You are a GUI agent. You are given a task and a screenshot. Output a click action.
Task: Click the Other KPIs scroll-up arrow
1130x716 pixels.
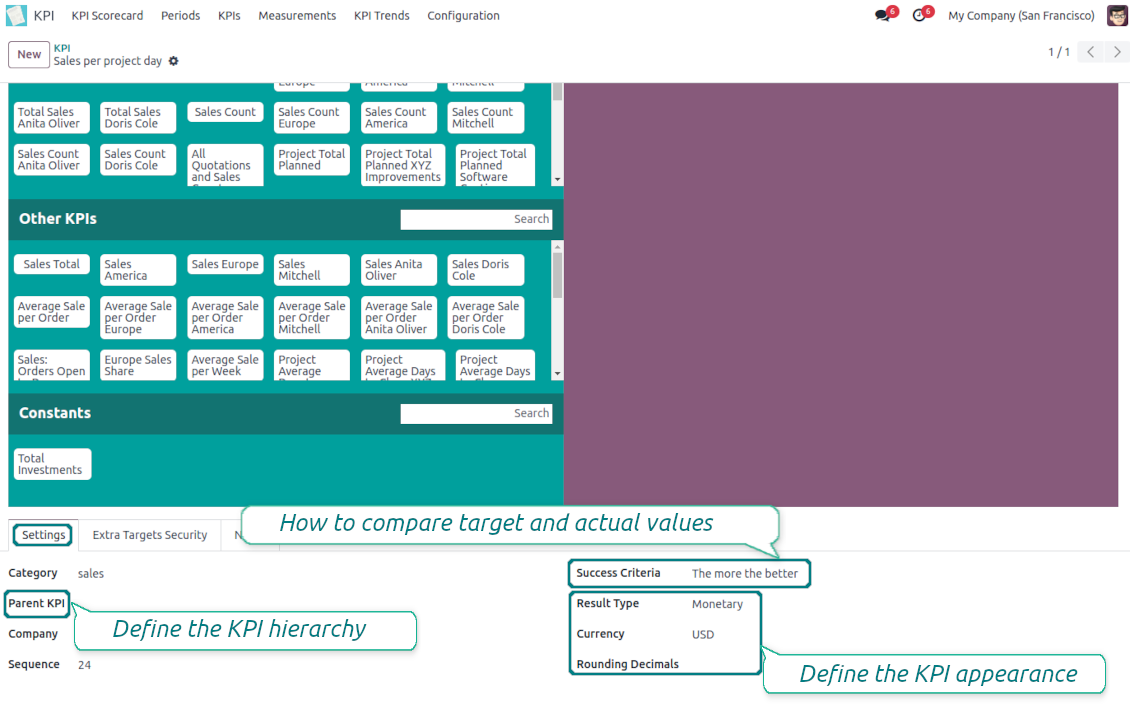tap(557, 247)
